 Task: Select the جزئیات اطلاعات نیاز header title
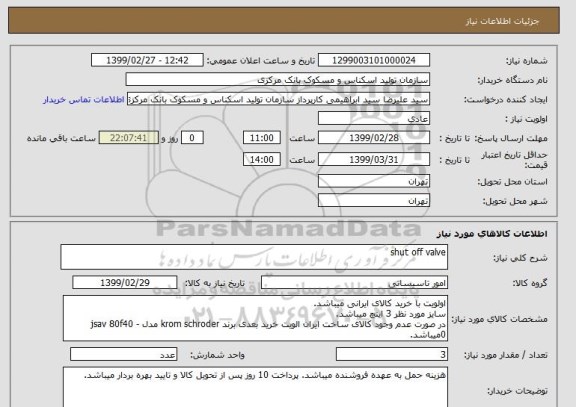502,21
